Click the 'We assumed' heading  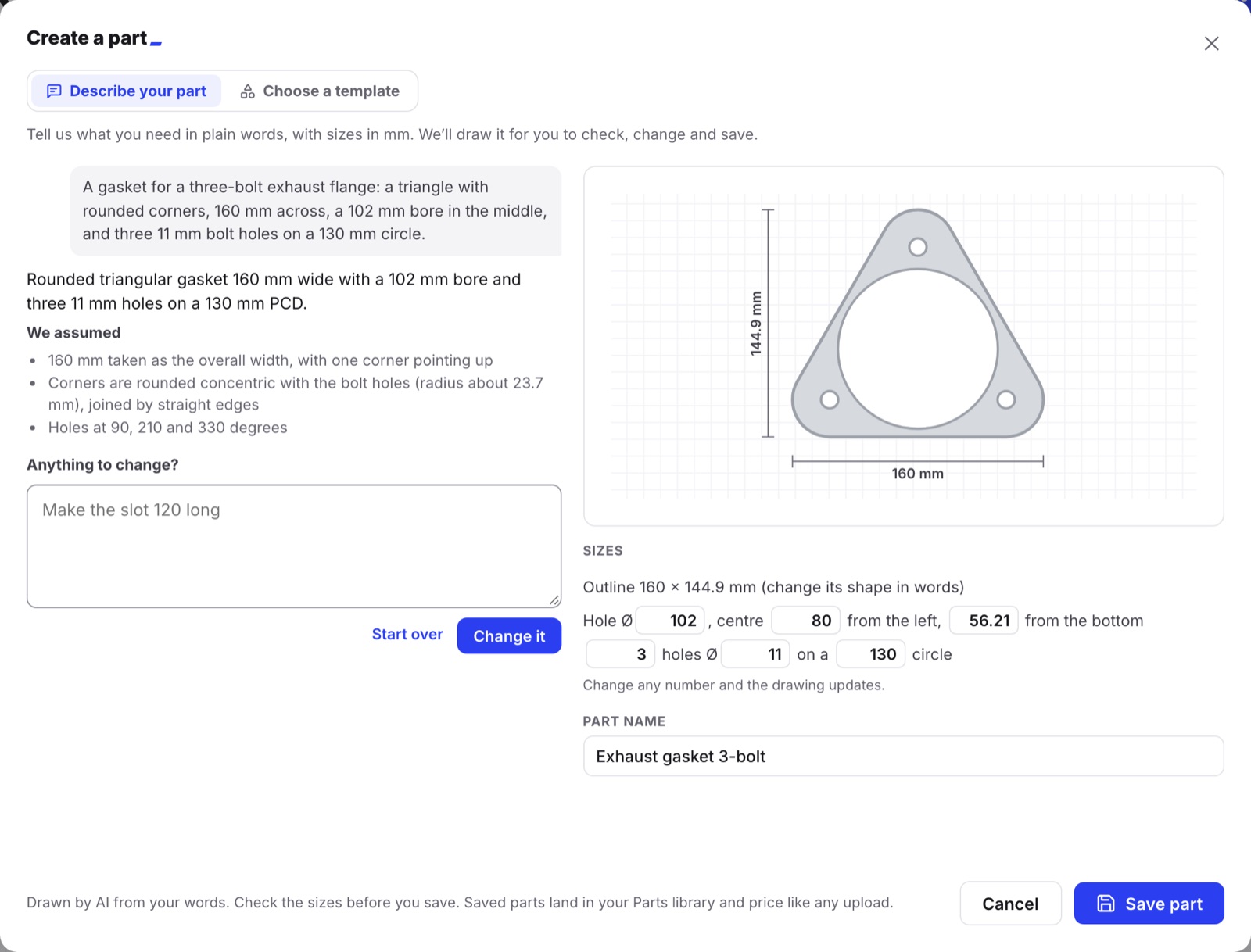pyautogui.click(x=73, y=333)
